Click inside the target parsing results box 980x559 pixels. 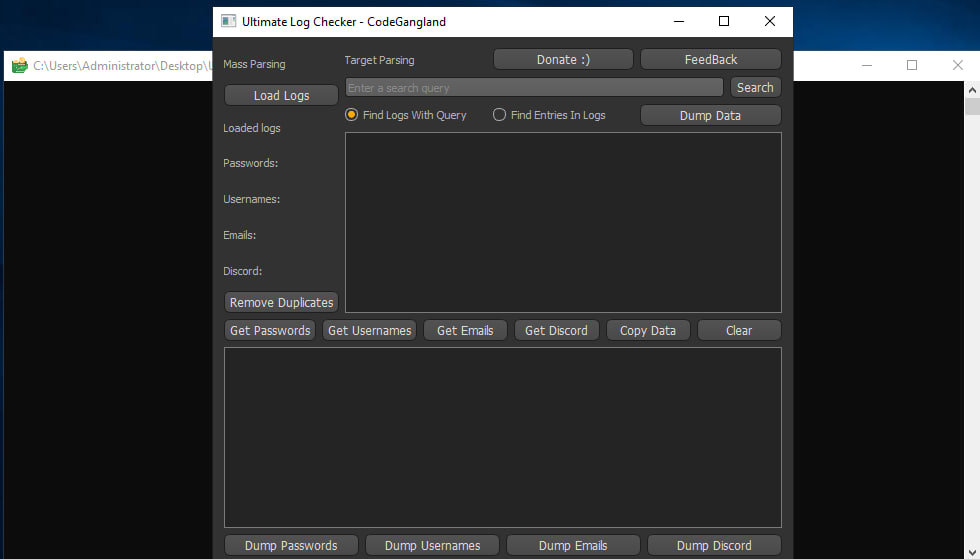pyautogui.click(x=563, y=223)
